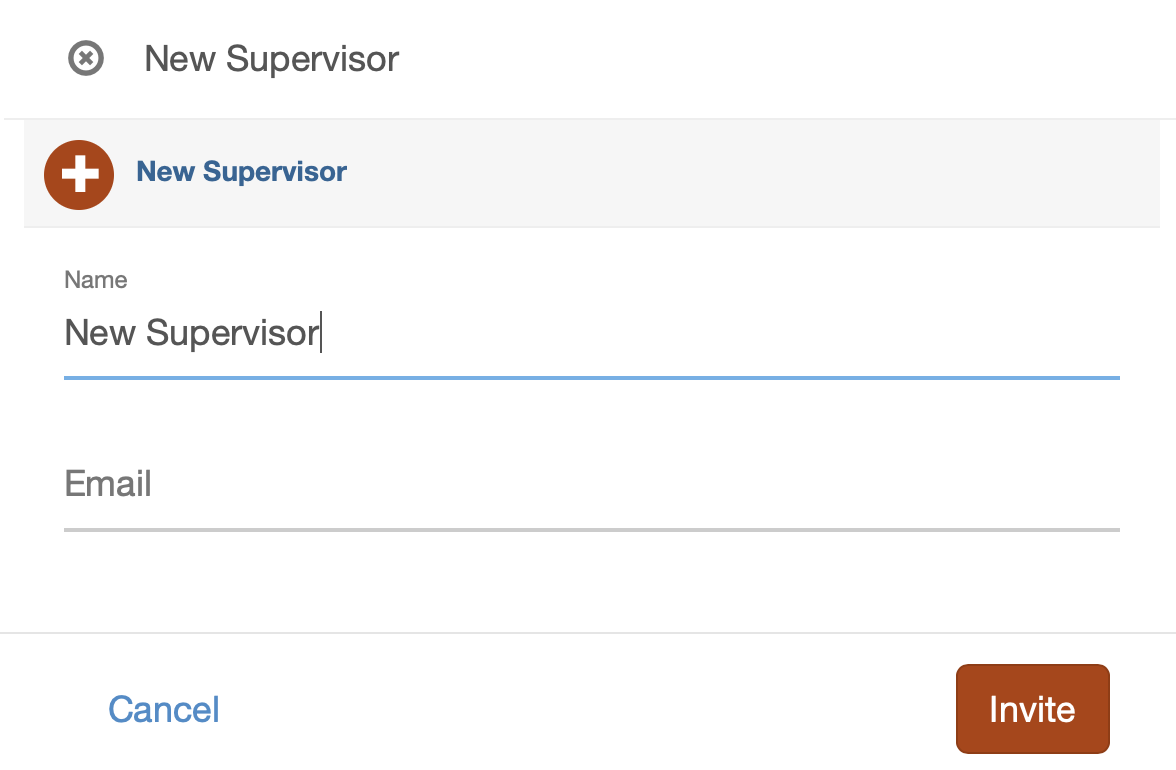This screenshot has width=1176, height=770.
Task: Send the invitation with the Invite button
Action: tap(1033, 709)
